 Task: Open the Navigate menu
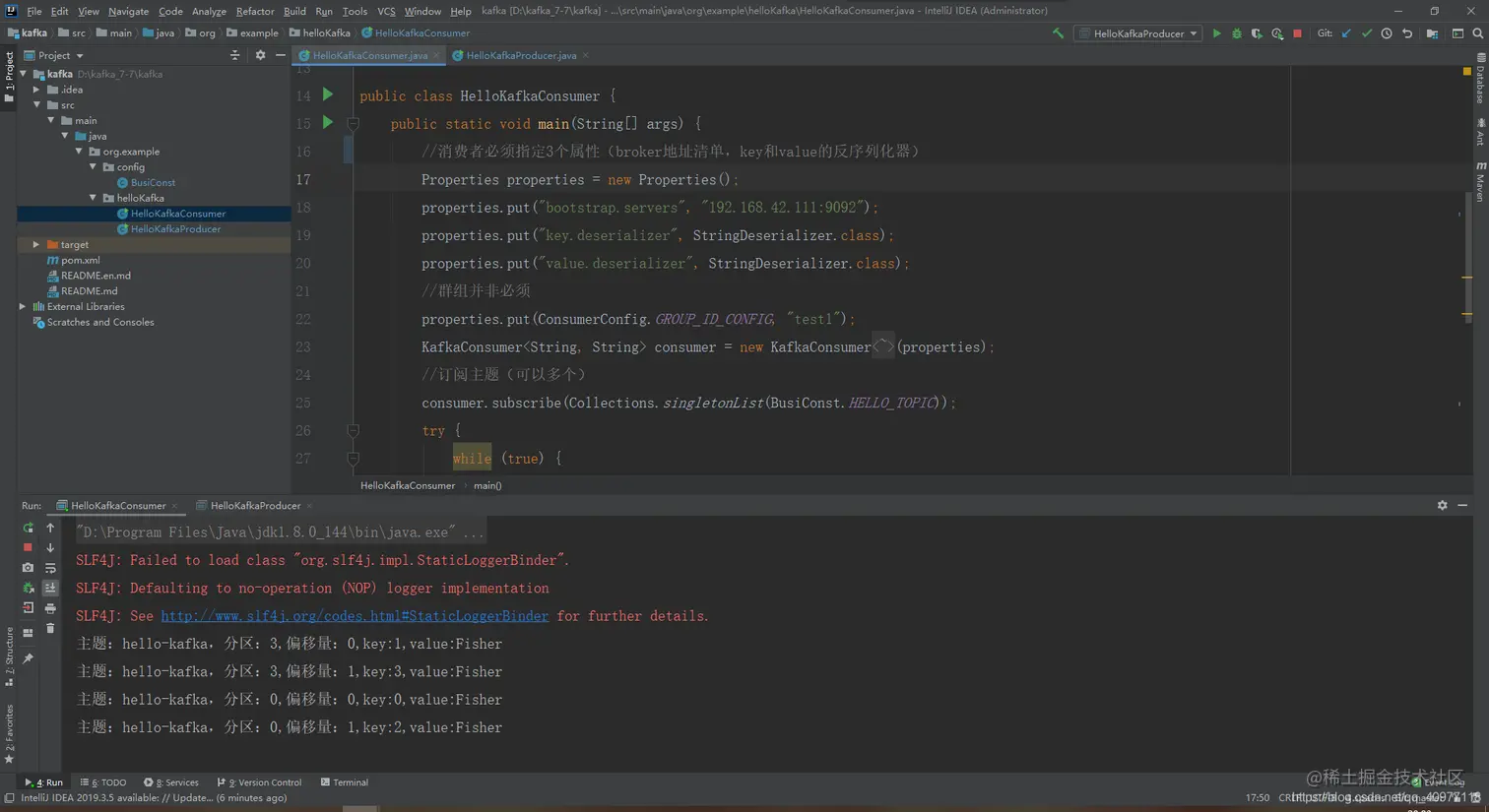tap(128, 11)
